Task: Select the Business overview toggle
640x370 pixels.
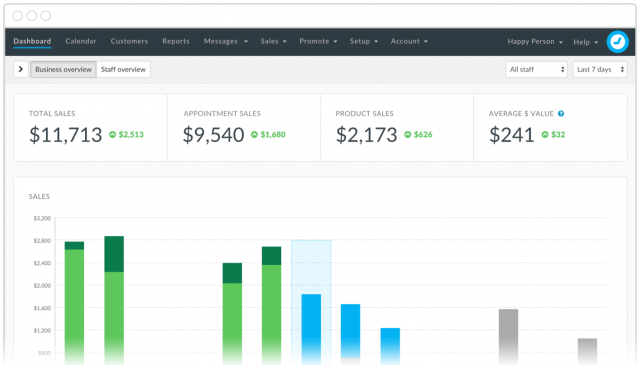Action: click(63, 69)
